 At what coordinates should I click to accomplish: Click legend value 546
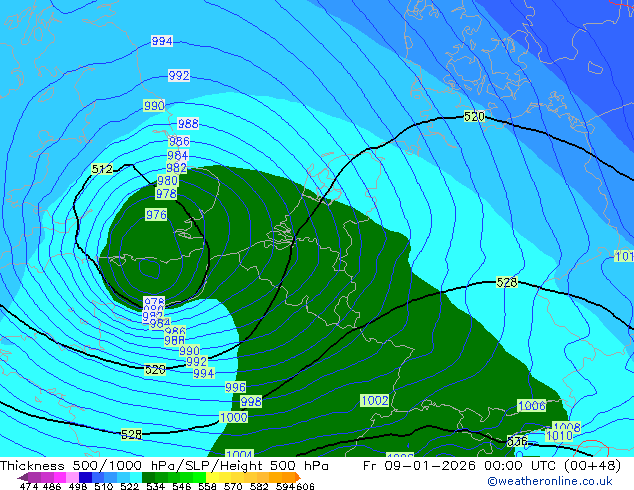182,486
